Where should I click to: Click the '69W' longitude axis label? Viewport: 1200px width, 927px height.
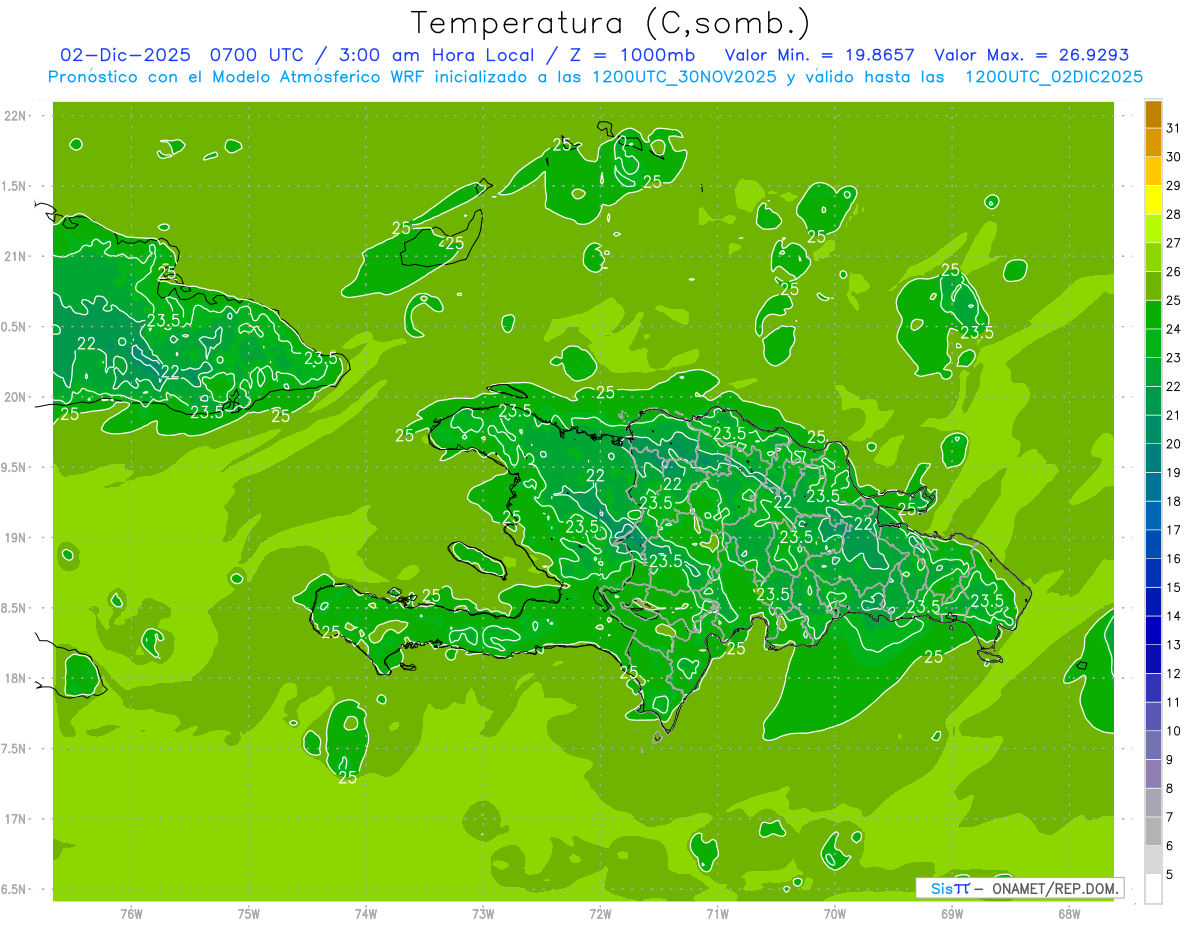pos(952,914)
